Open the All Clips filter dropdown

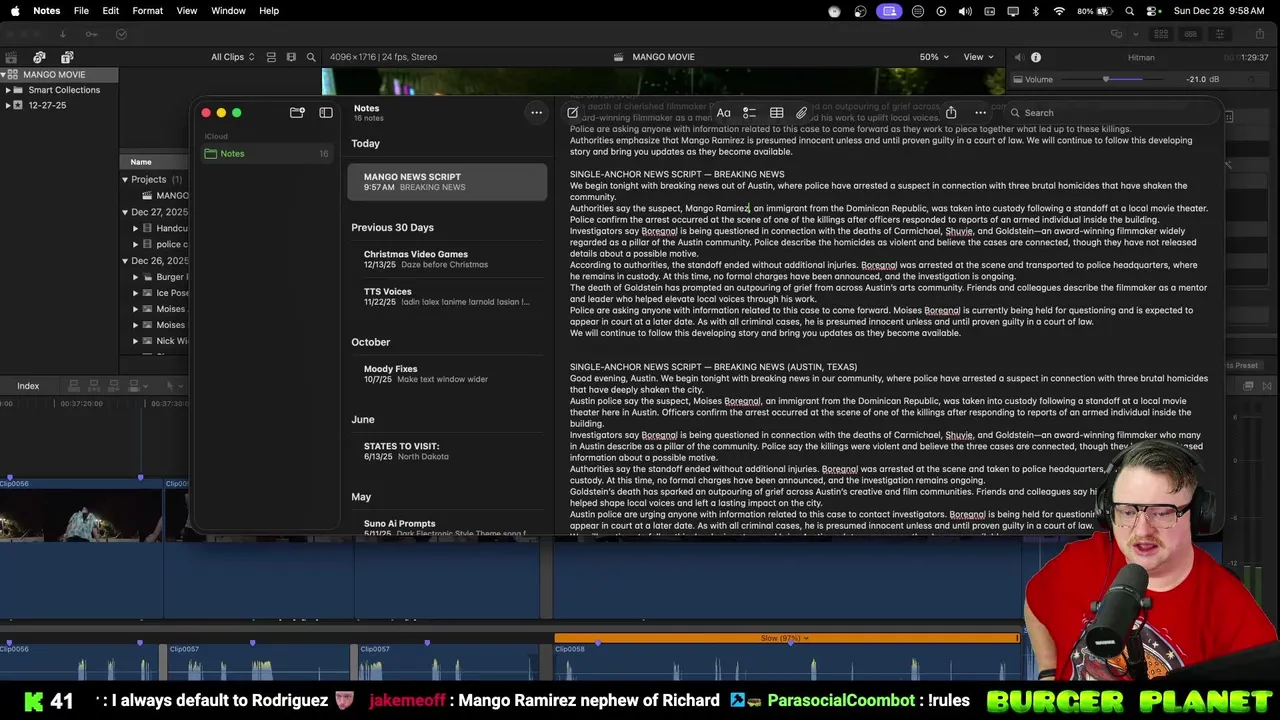(233, 57)
